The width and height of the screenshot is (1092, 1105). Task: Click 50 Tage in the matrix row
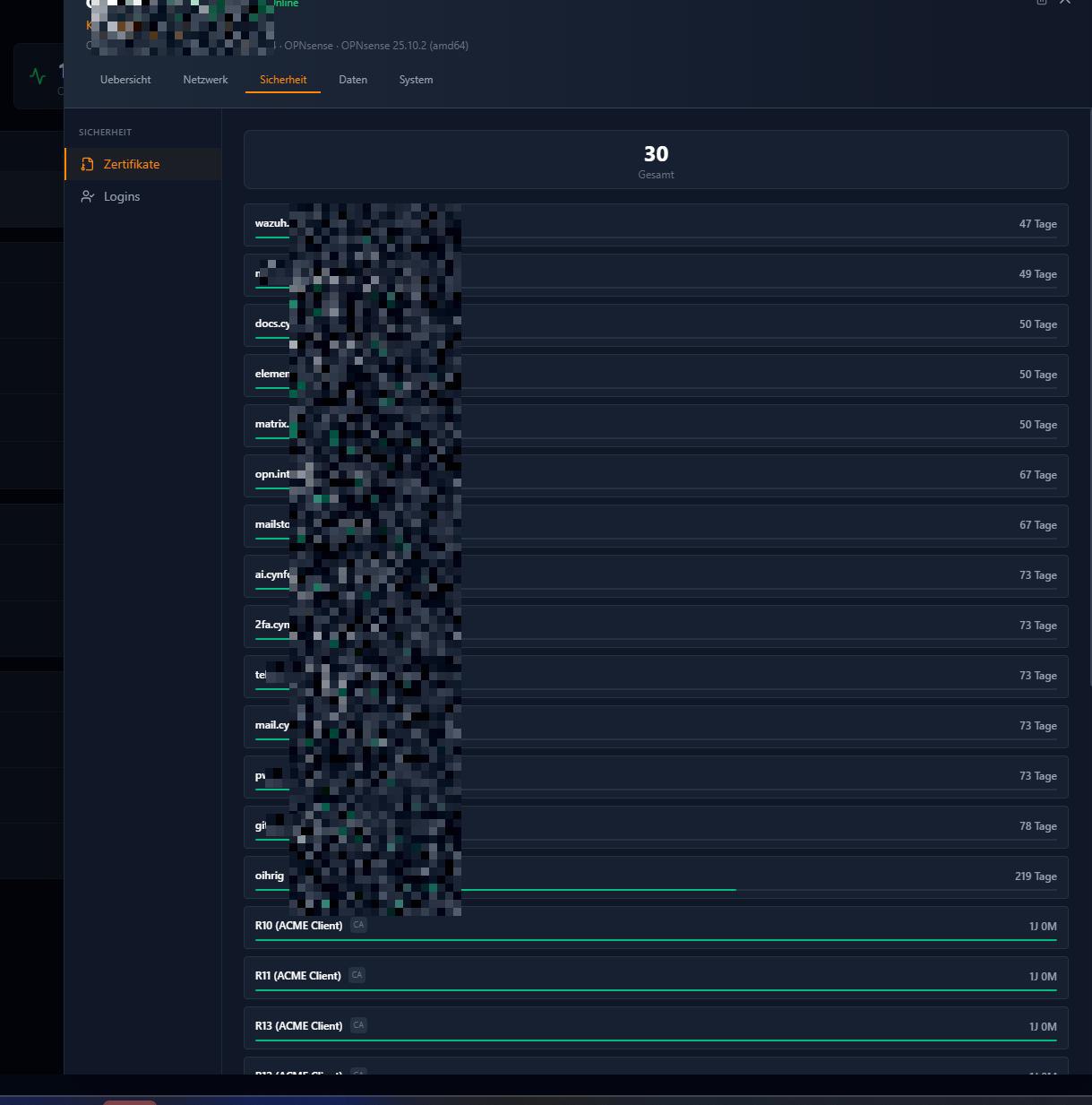[x=1037, y=425]
